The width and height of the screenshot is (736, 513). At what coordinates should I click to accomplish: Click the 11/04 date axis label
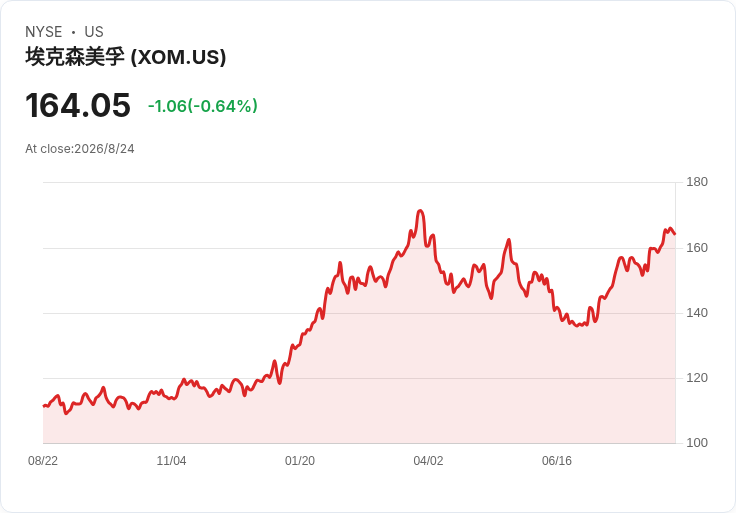171,461
